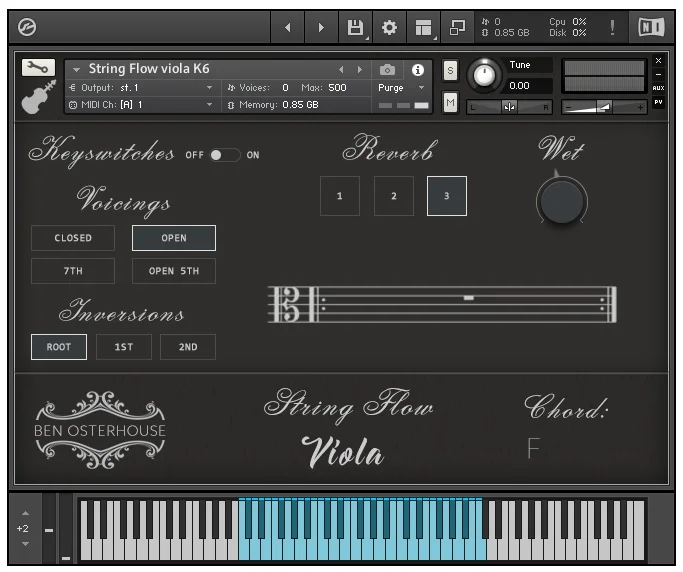Select the ROOT inversion
The image size is (683, 572).
pos(59,347)
